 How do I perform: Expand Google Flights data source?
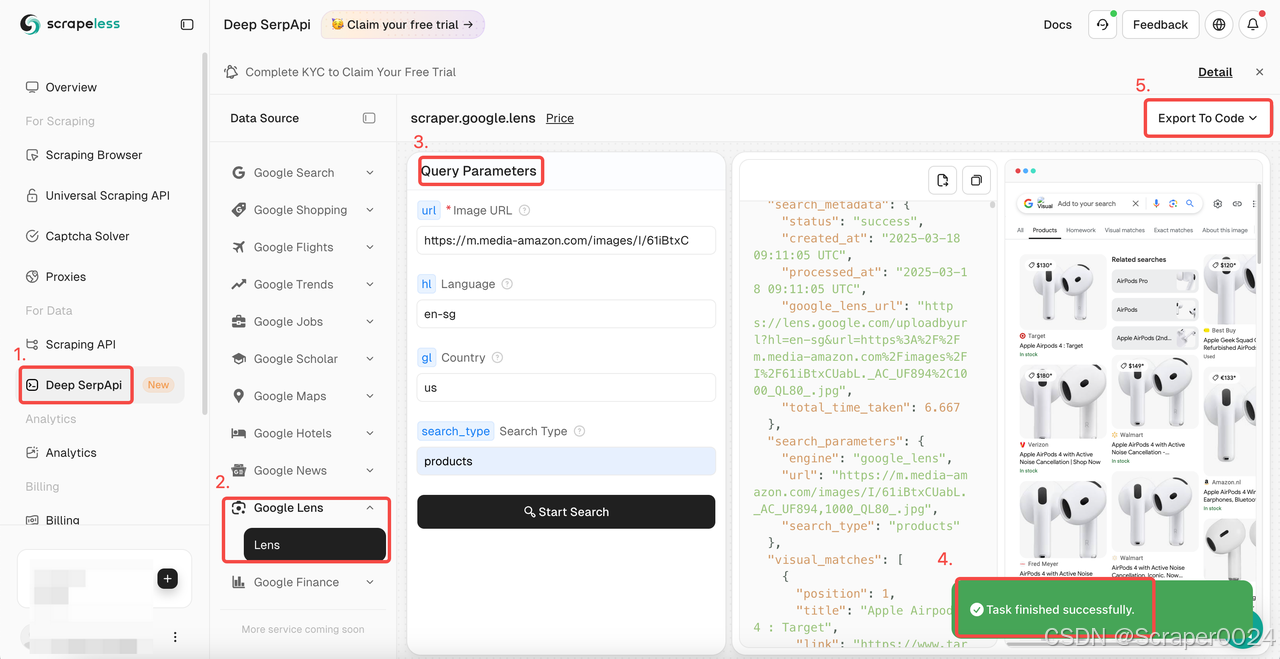pyautogui.click(x=303, y=247)
